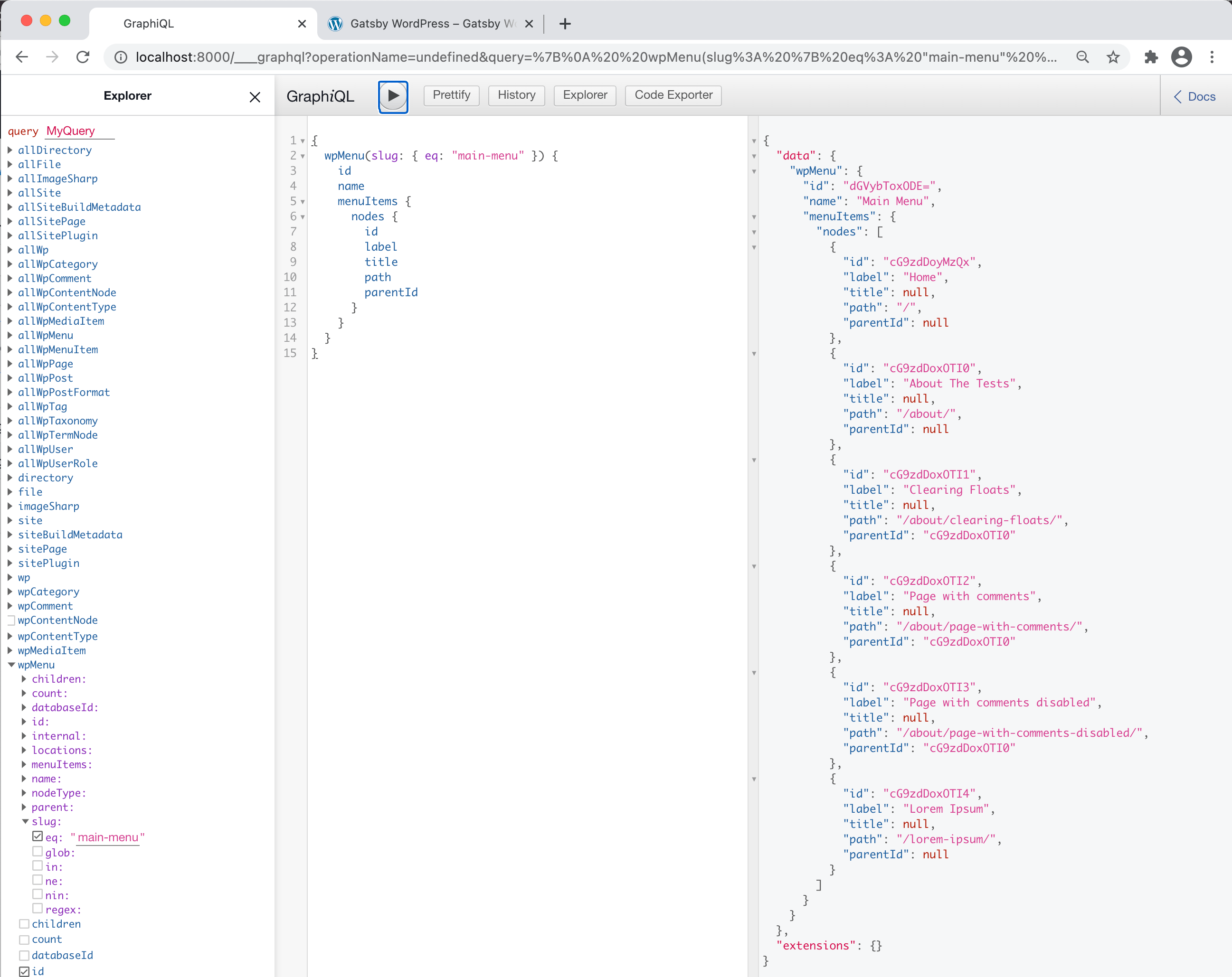This screenshot has width=1232, height=977.
Task: Expand the allWpCategory node
Action: click(x=9, y=264)
